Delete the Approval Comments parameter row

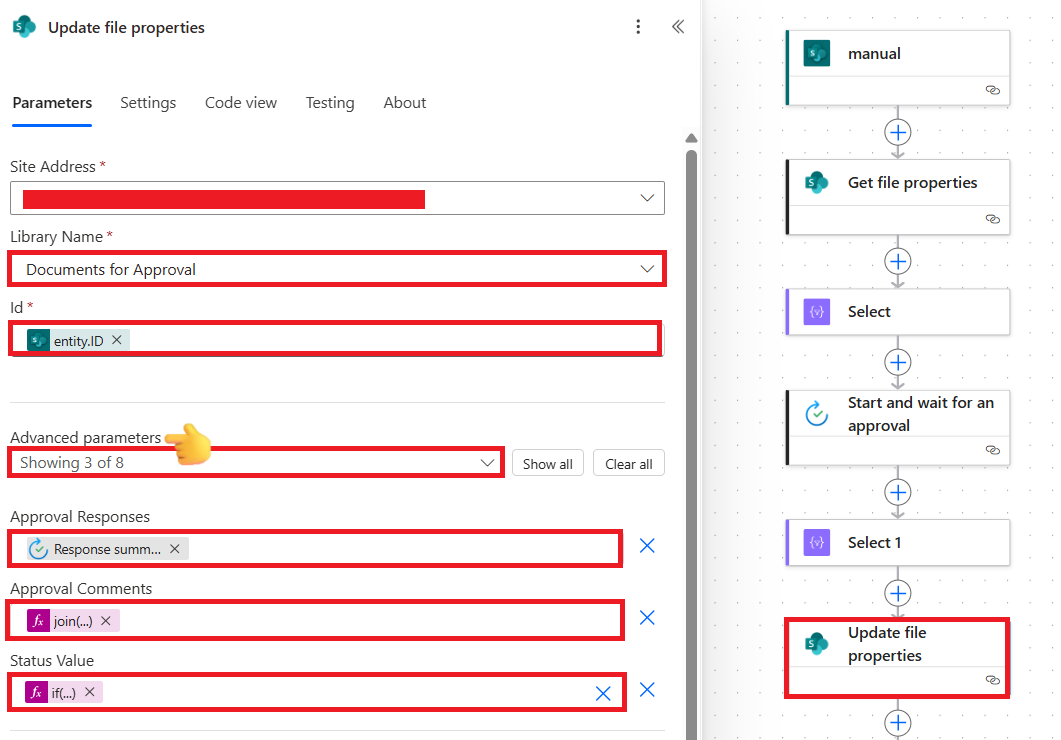pos(647,618)
